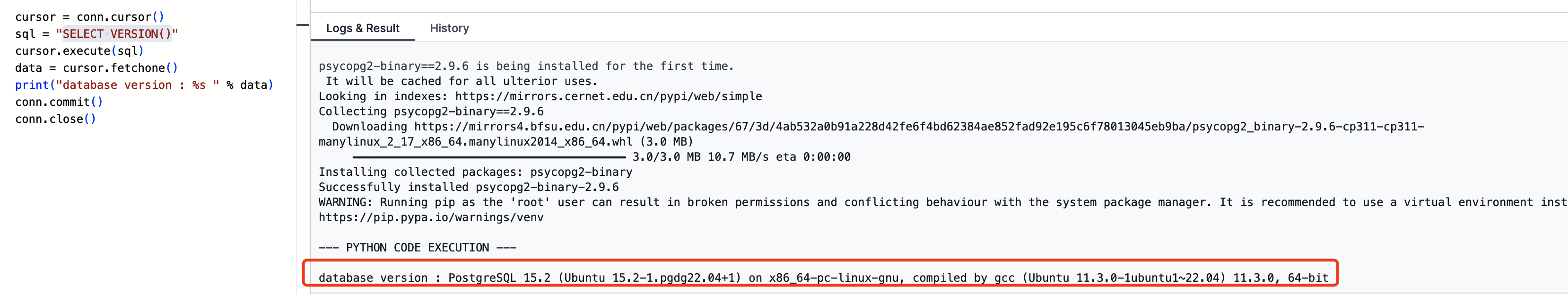Click the pip root WARNING message
Image resolution: width=1568 pixels, height=294 pixels.
(731, 202)
